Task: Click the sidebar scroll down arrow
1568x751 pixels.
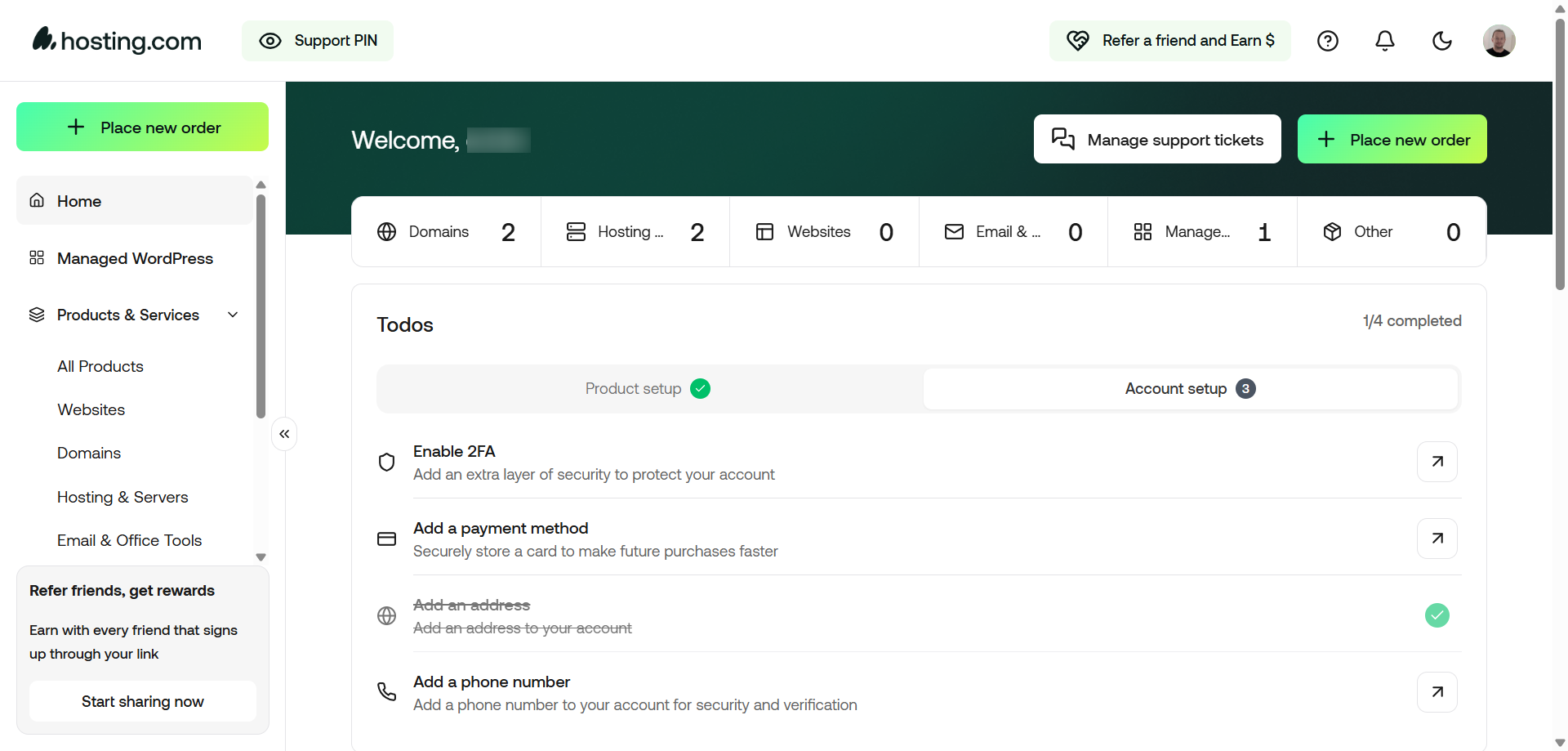Action: [261, 557]
